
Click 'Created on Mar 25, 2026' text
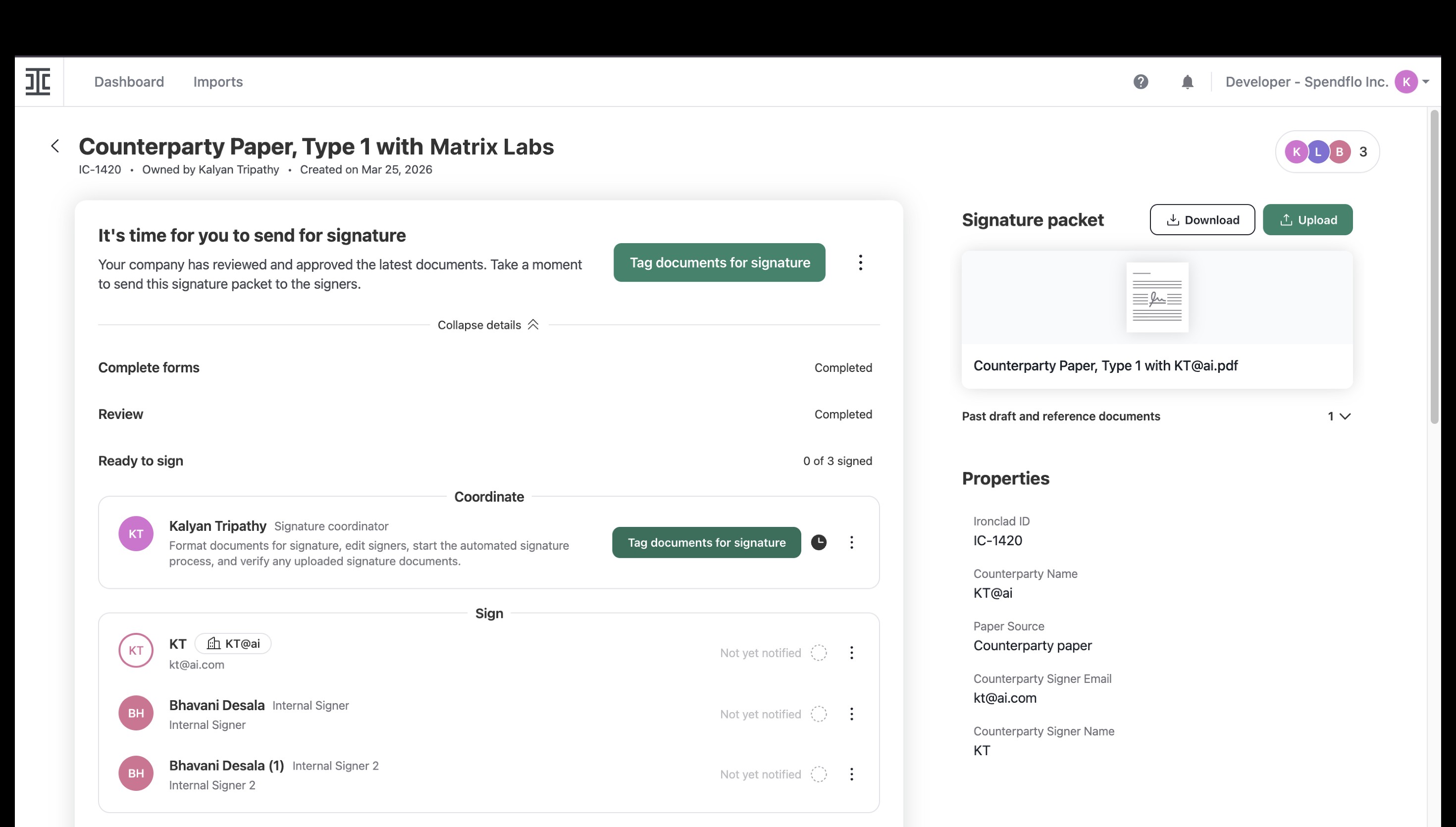pyautogui.click(x=365, y=169)
